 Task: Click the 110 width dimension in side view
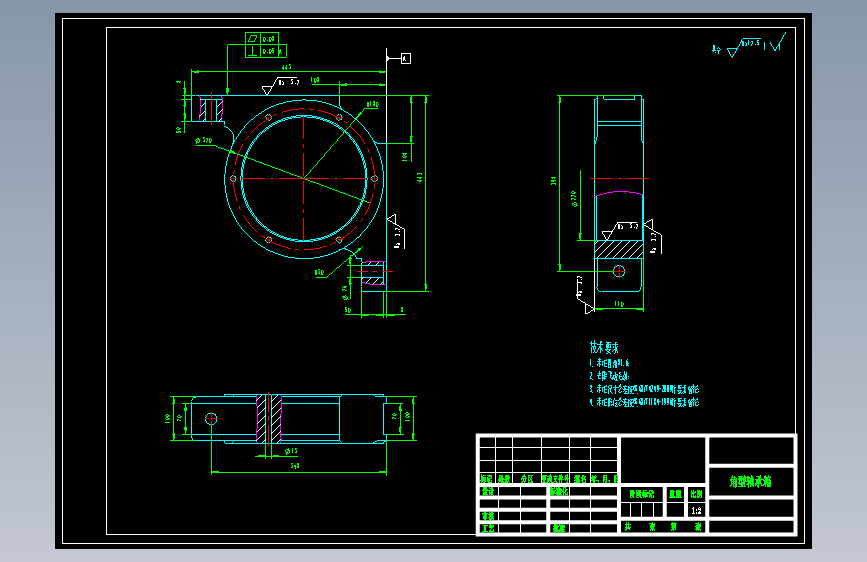(619, 304)
